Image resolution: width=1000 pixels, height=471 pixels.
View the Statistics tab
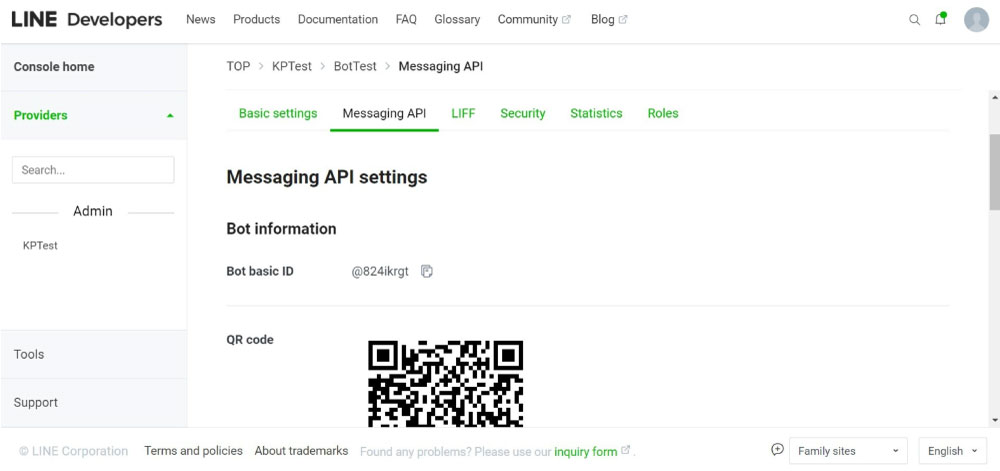point(596,113)
